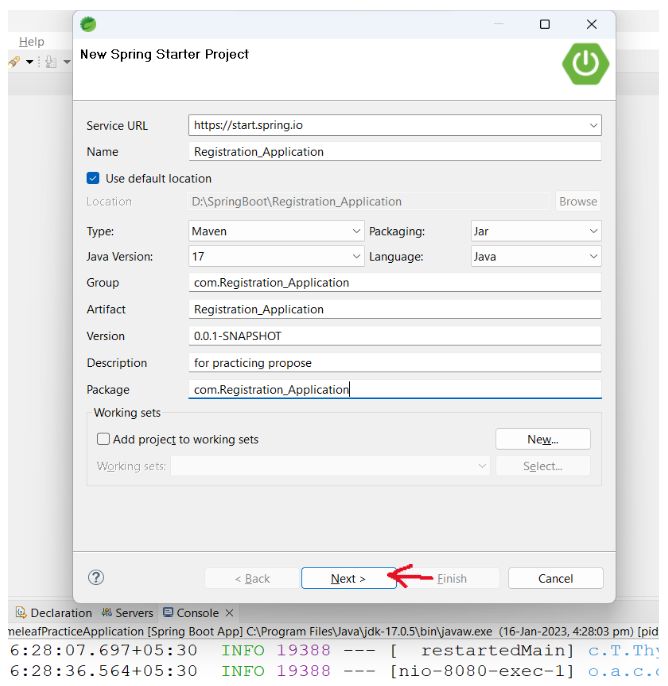This screenshot has width=668, height=686.
Task: Click the New... working set button
Action: (x=543, y=439)
